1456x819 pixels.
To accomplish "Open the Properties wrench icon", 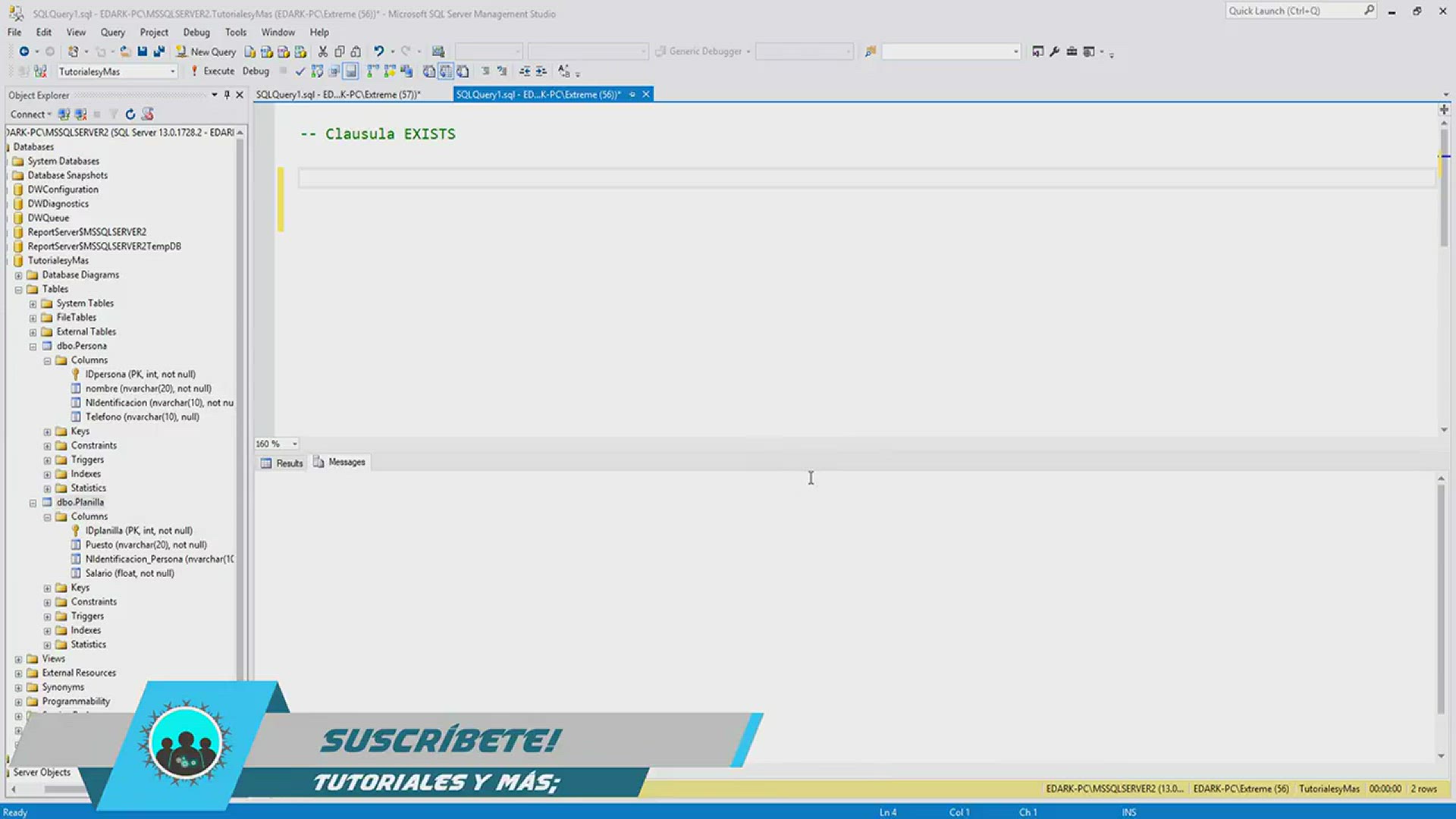I will [x=1055, y=52].
